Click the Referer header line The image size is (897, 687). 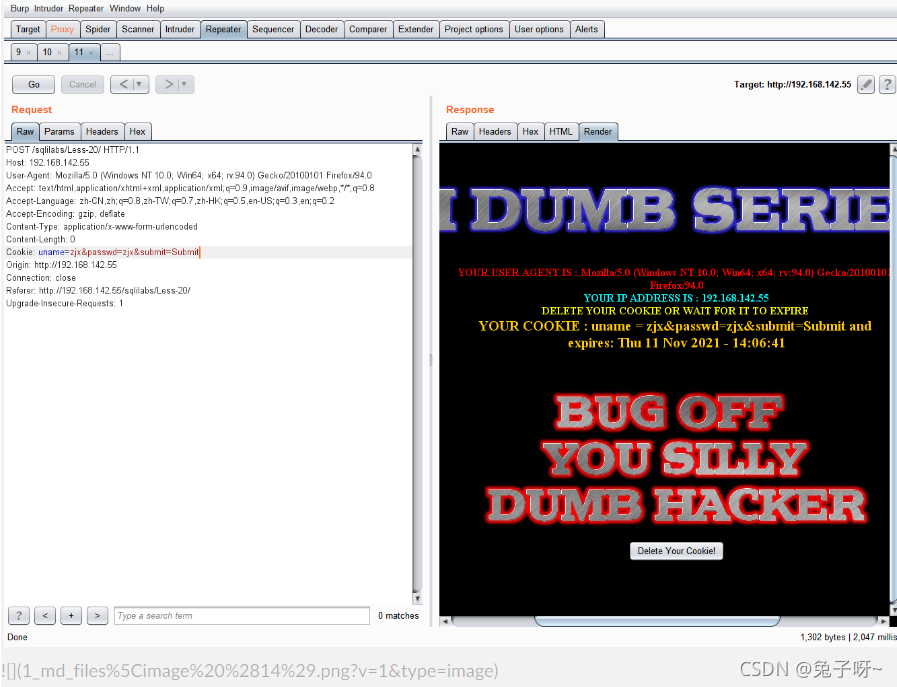[x=98, y=291]
